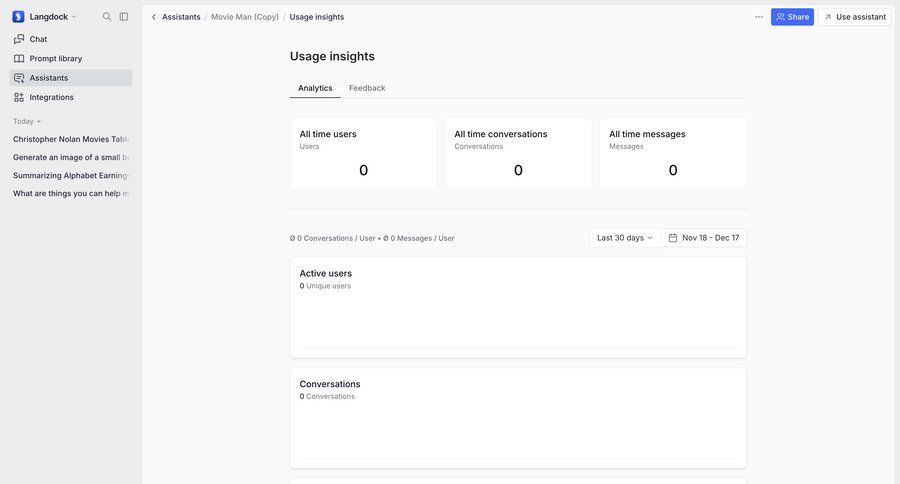Go to Assistants breadcrumb
Screen dimensions: 900x484
pos(181,17)
